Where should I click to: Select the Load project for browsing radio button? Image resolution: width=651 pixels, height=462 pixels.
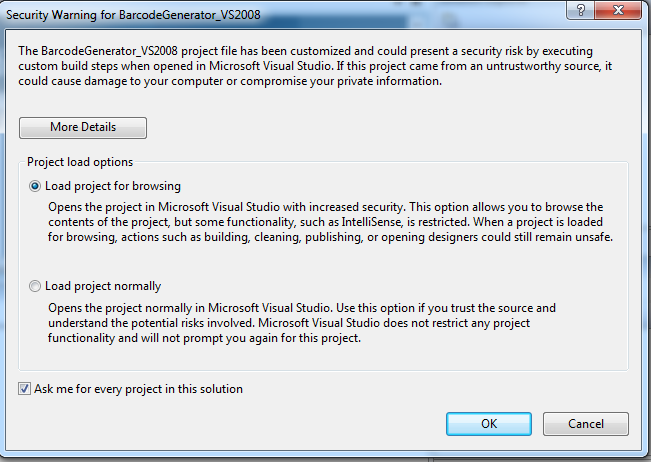(x=36, y=186)
